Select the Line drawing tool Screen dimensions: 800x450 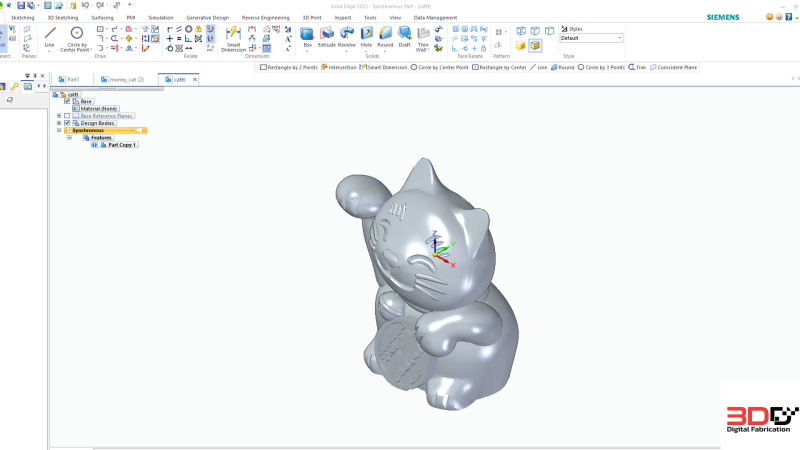[x=49, y=37]
